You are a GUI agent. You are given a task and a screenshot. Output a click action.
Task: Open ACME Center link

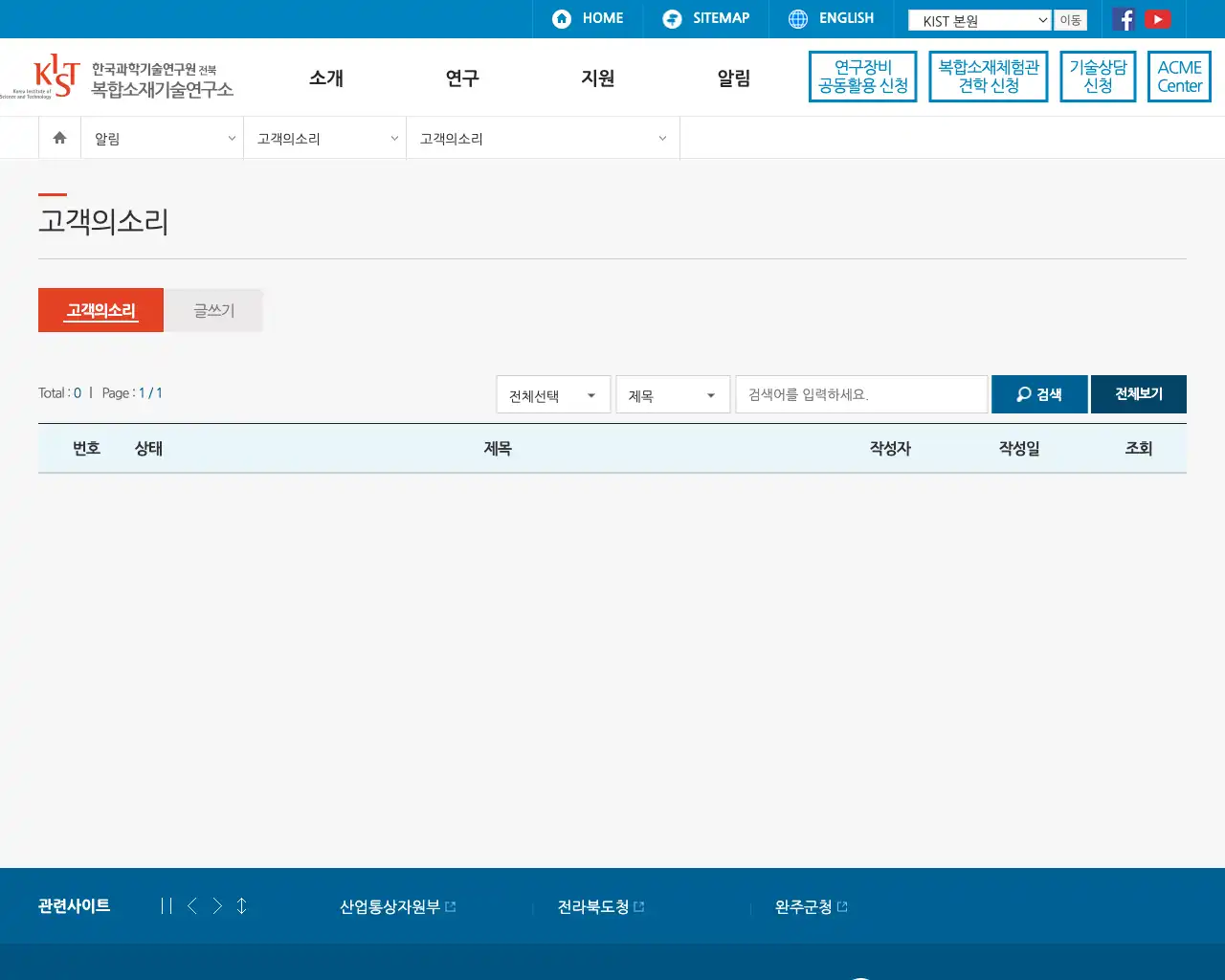[1179, 77]
